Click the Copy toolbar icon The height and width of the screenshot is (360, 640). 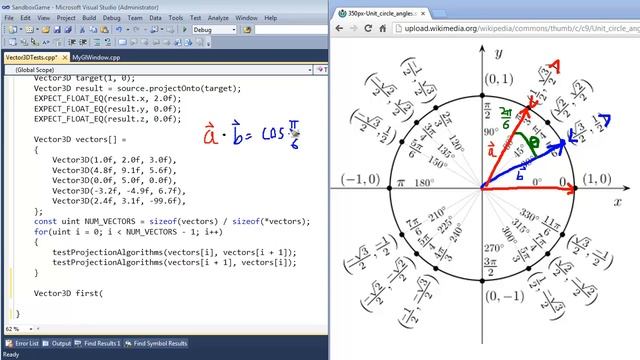[x=93, y=30]
